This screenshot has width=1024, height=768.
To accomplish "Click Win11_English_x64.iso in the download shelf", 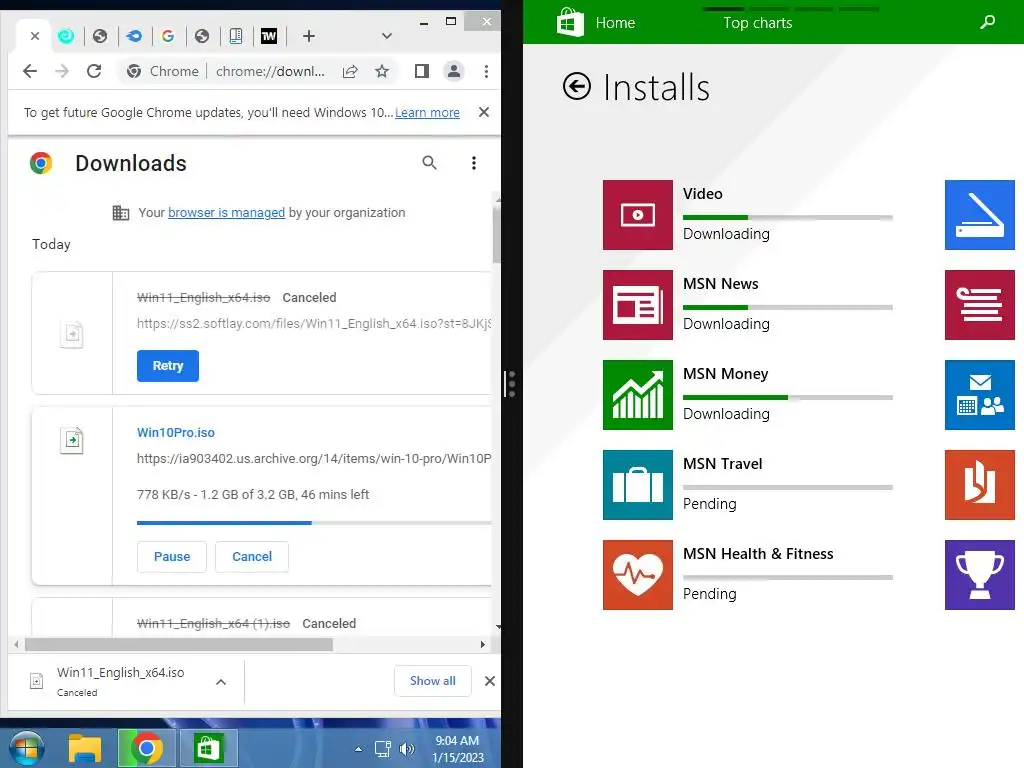I will point(120,672).
